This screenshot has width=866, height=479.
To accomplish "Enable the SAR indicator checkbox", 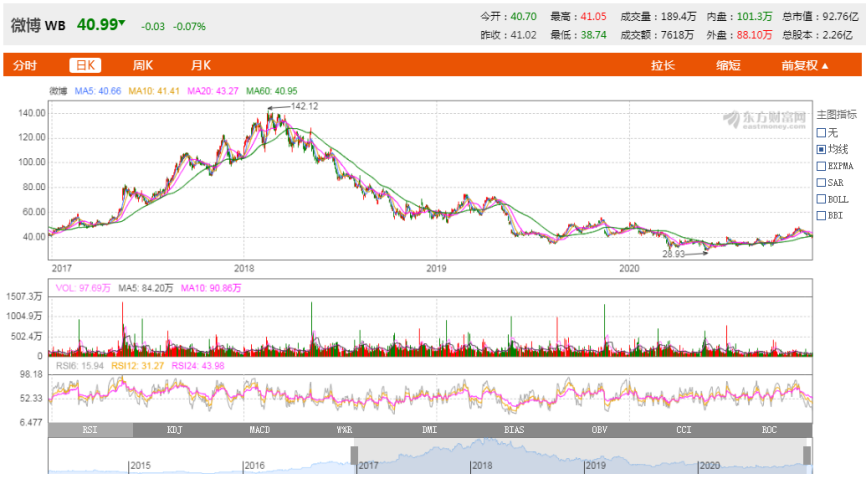I will 821,182.
